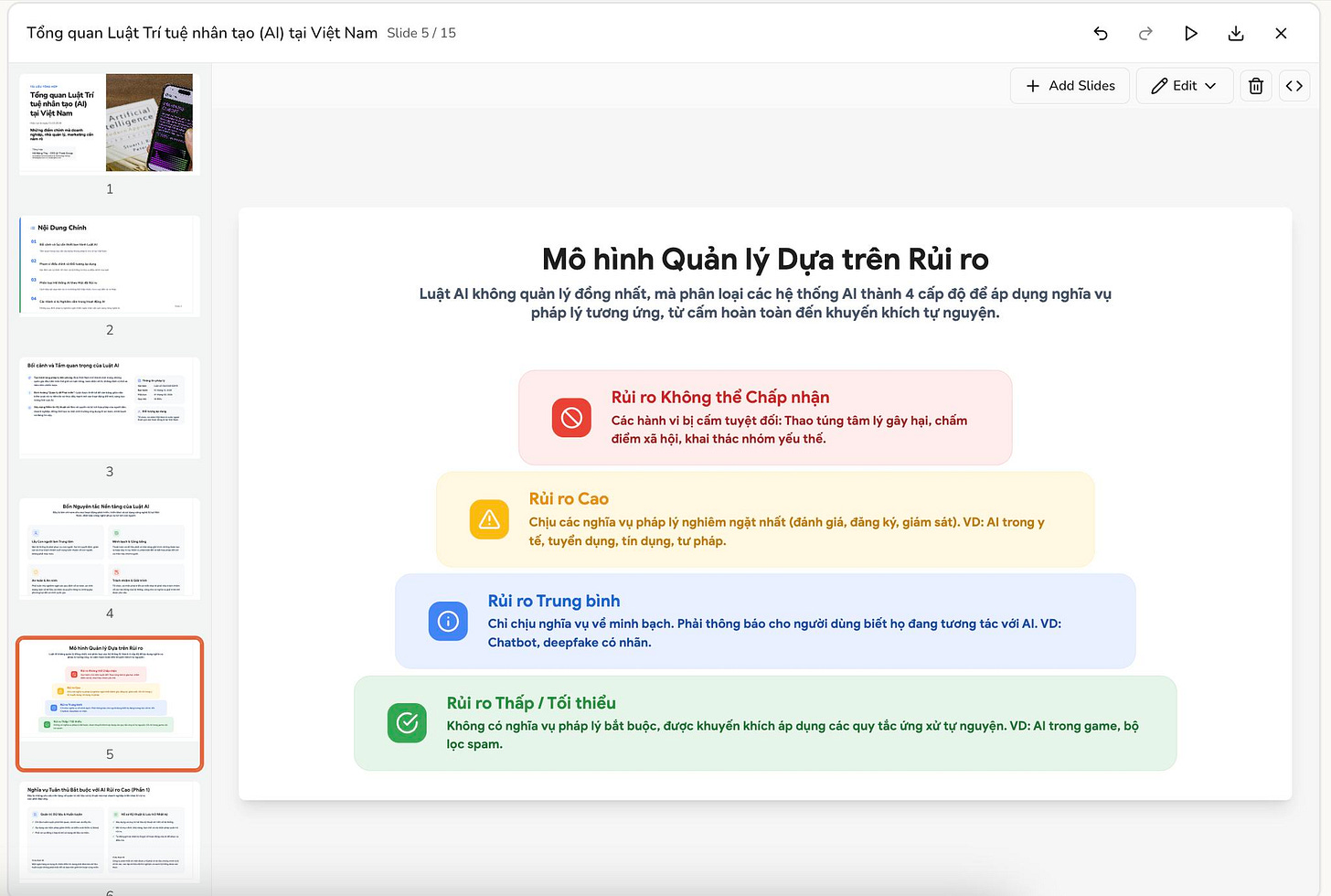The height and width of the screenshot is (896, 1331).
Task: Click the Slide 5 / 15 indicator
Action: [x=421, y=33]
